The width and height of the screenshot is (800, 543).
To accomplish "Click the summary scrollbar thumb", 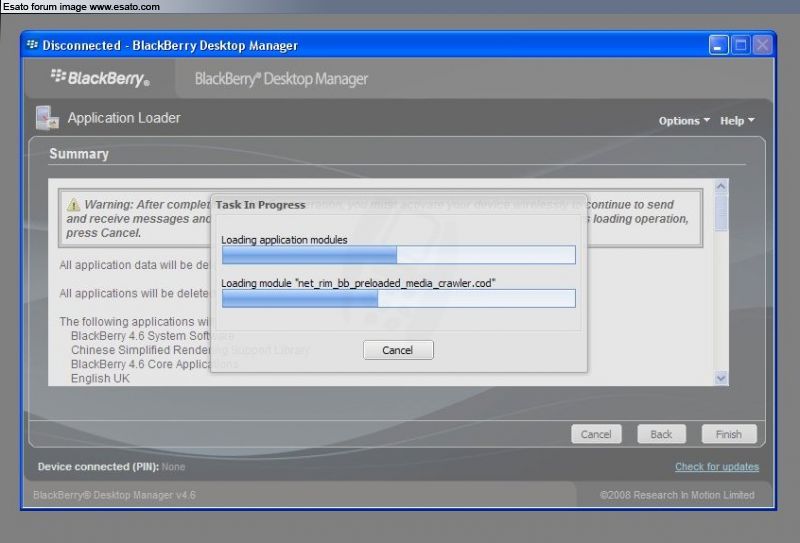I will [x=721, y=213].
